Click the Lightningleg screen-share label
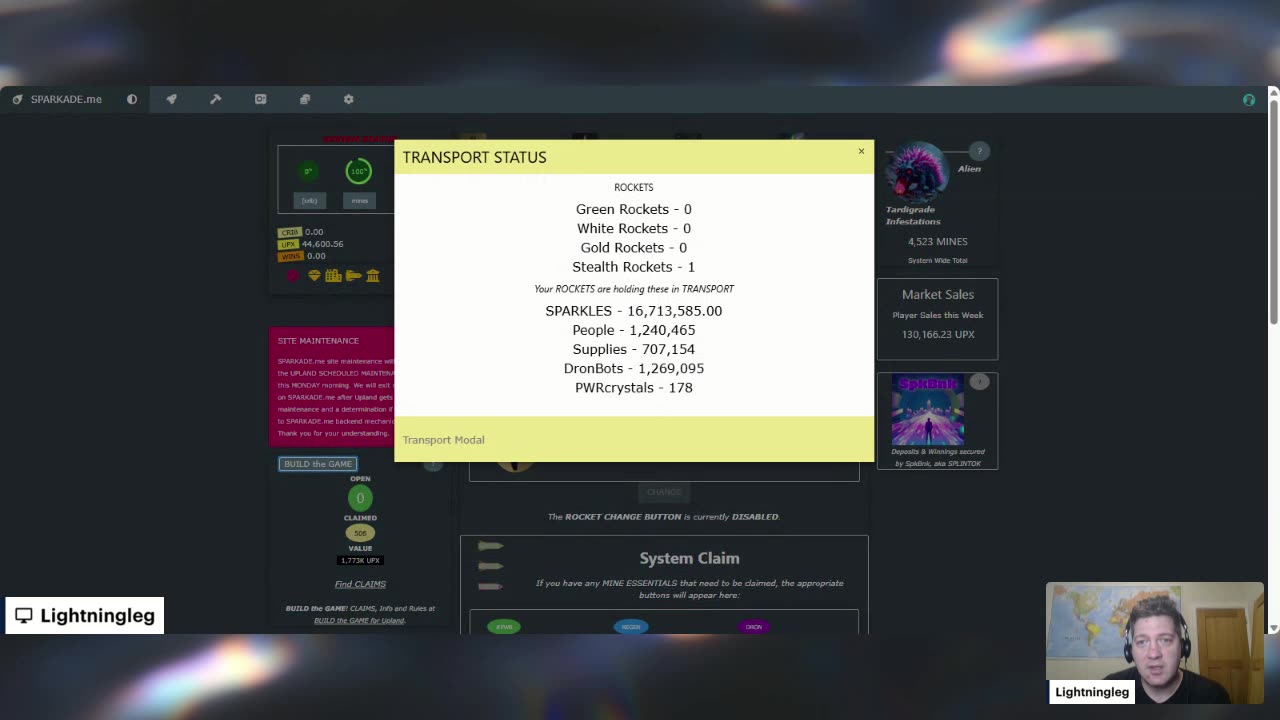 tap(85, 616)
